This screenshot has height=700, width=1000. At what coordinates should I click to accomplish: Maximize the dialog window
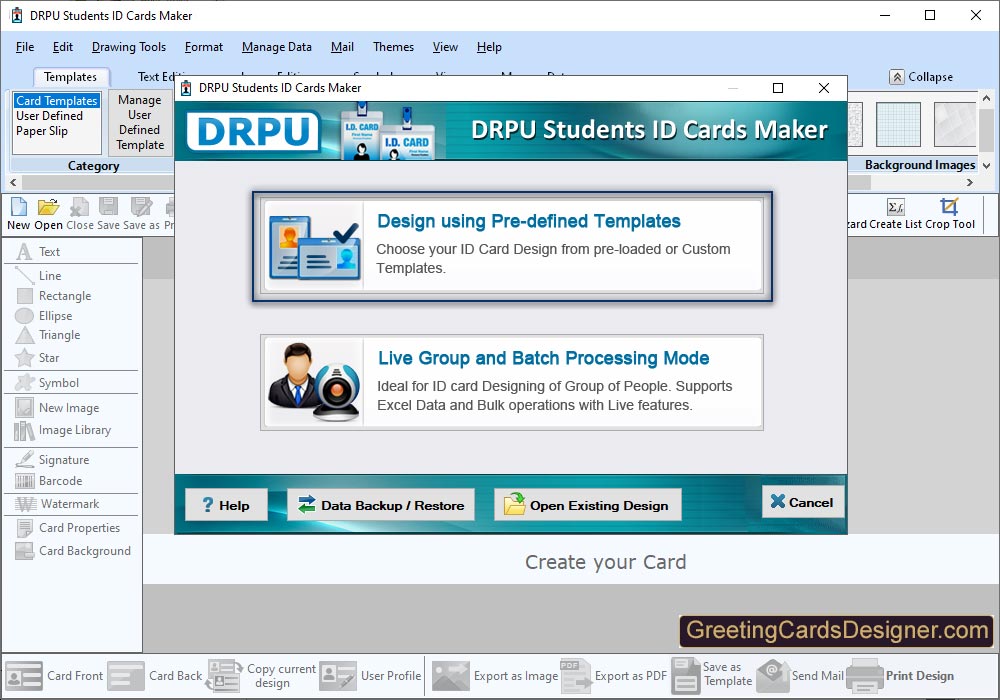click(x=778, y=88)
